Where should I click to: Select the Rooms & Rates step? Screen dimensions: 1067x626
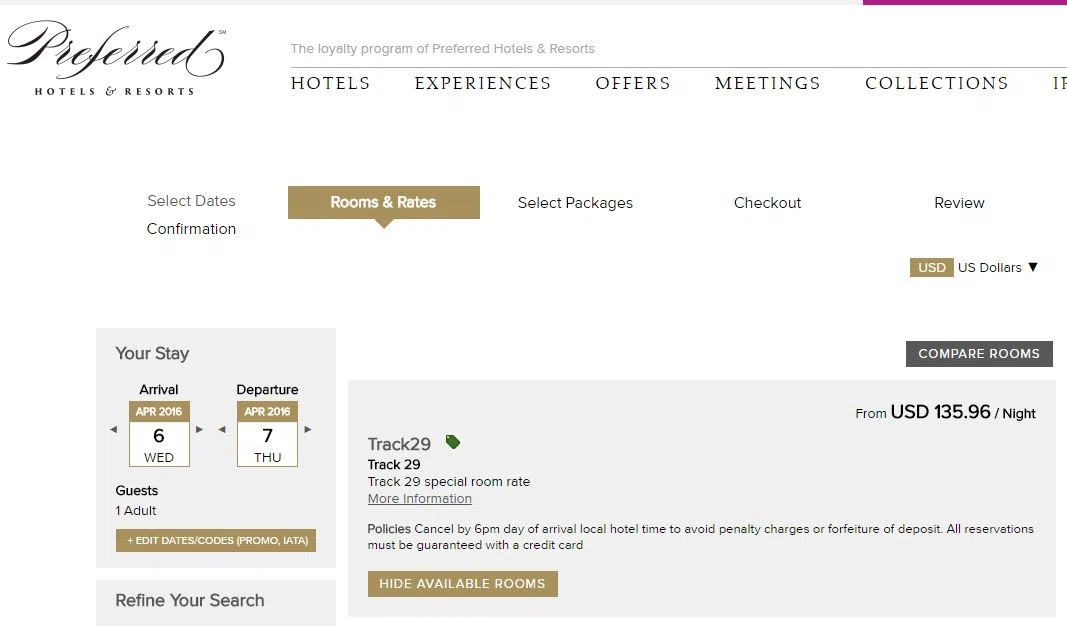tap(384, 202)
